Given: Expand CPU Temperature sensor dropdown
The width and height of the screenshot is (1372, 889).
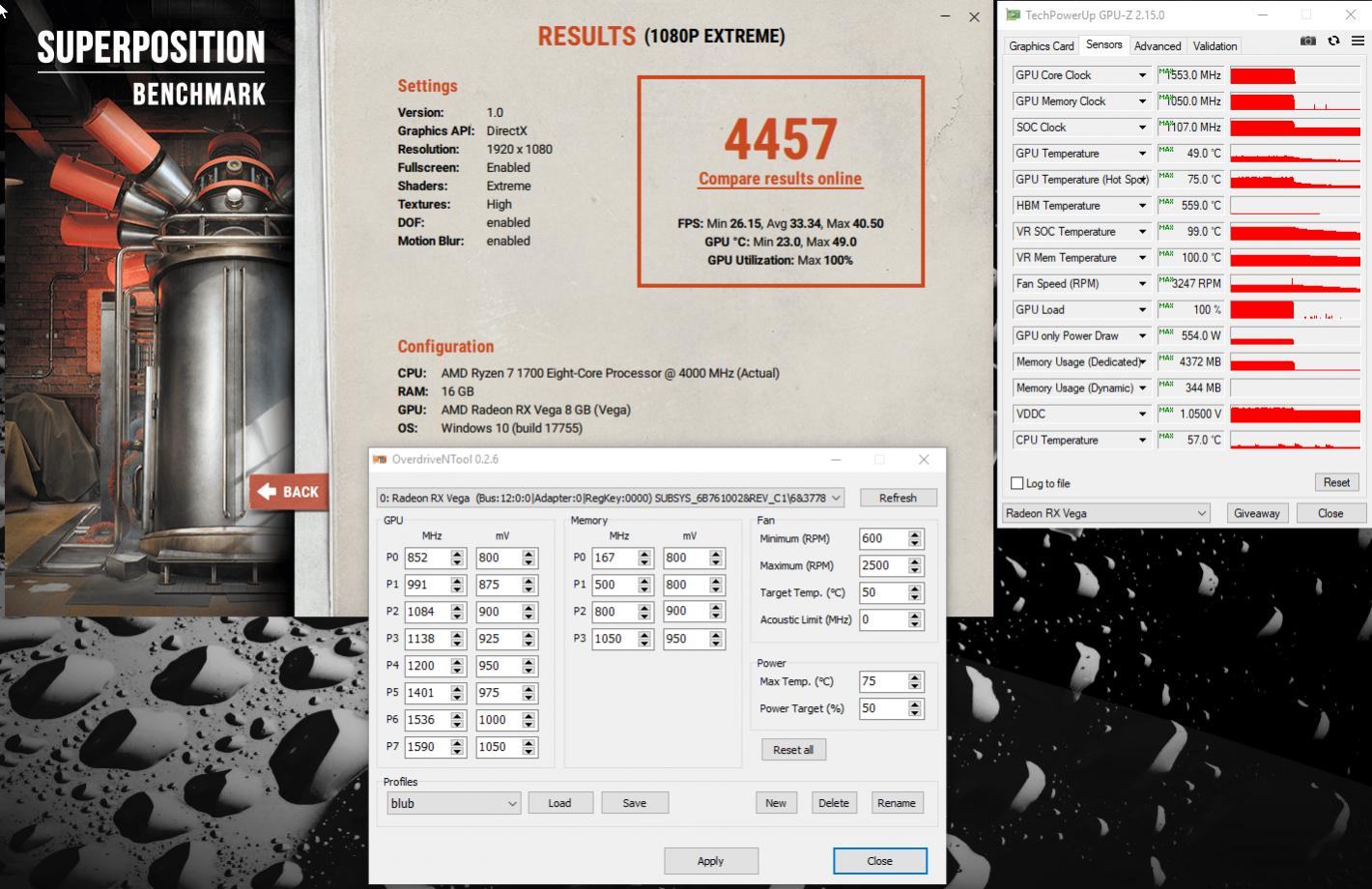Looking at the screenshot, I should tap(1142, 441).
